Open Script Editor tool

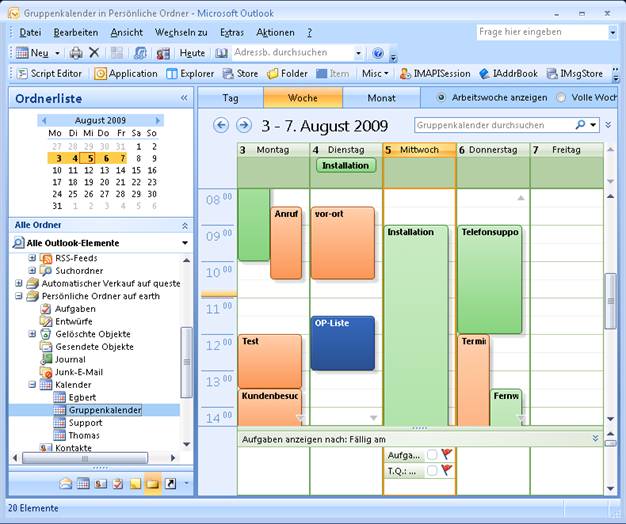50,74
